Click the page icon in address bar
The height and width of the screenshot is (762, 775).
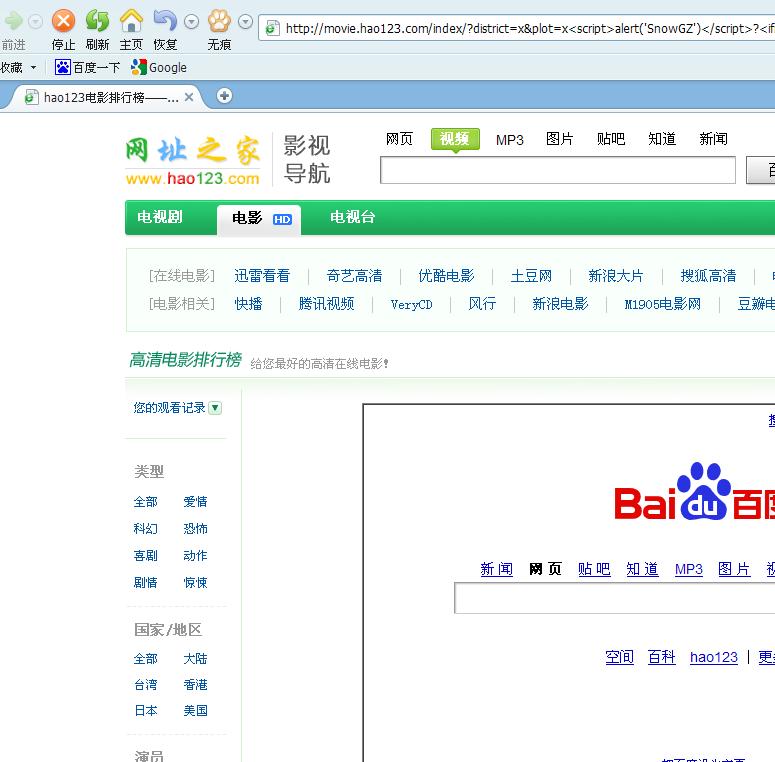272,28
